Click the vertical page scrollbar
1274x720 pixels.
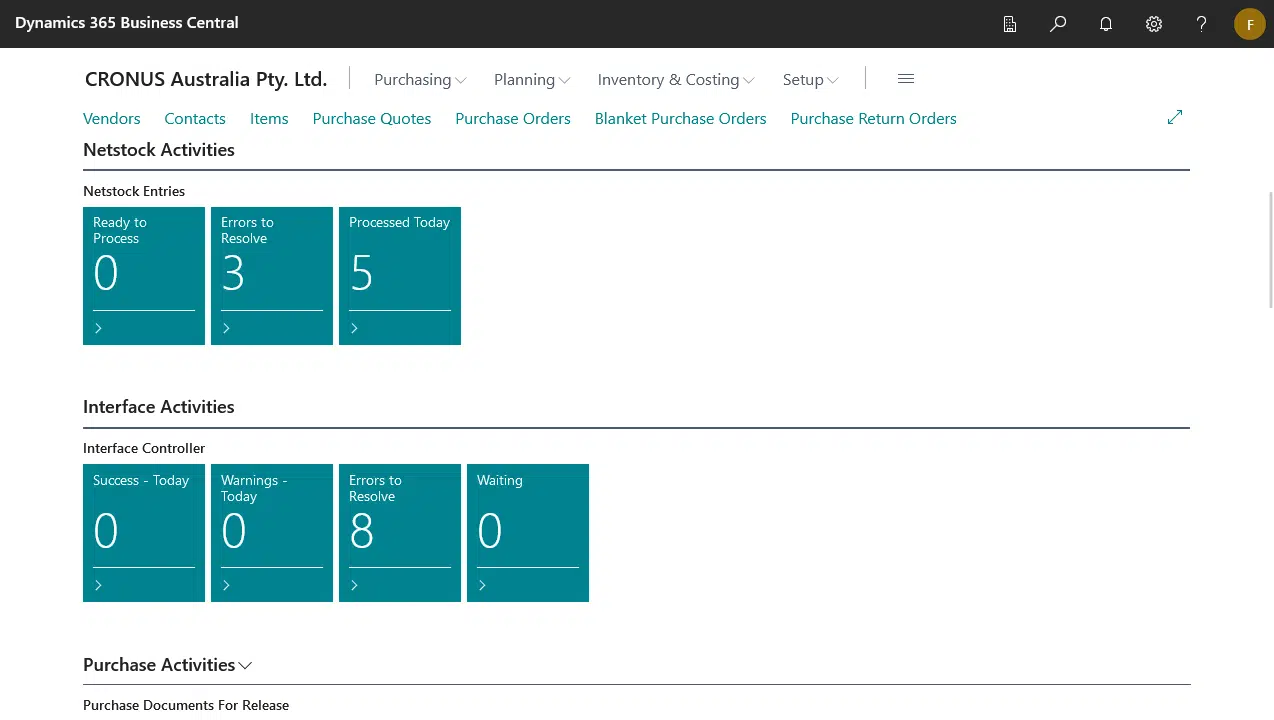point(1270,250)
